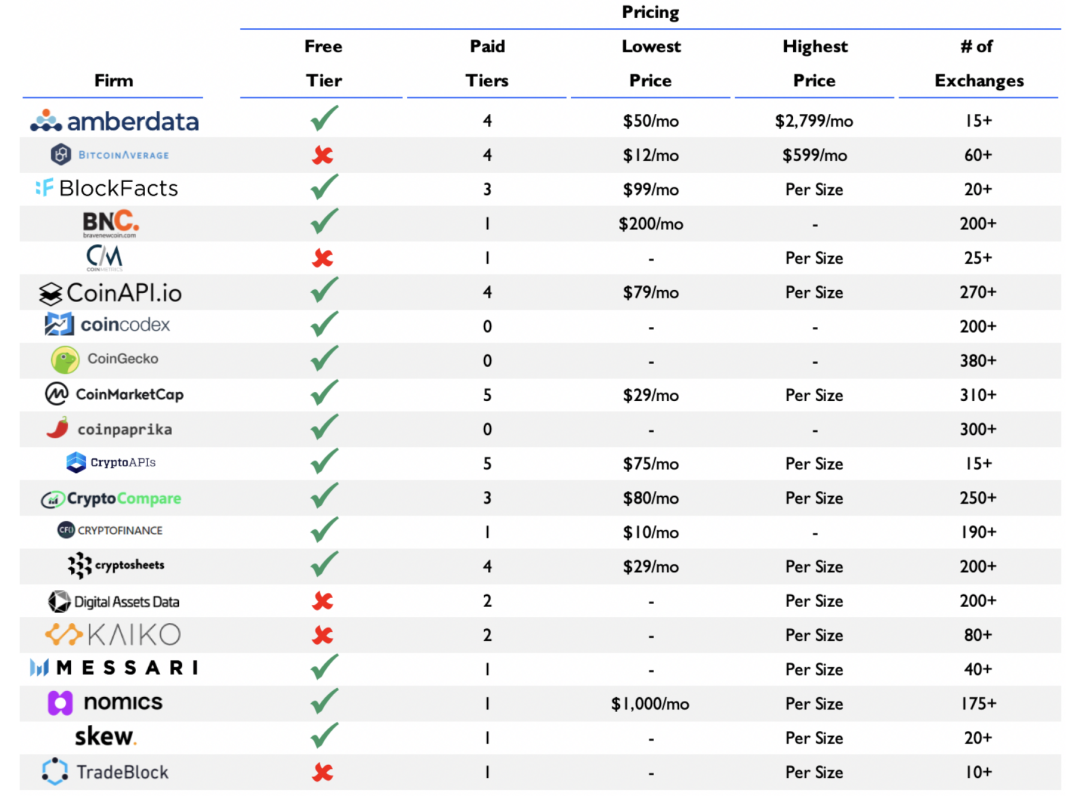Click the # of Exchanges column header
Image resolution: width=1080 pixels, height=802 pixels.
point(978,63)
